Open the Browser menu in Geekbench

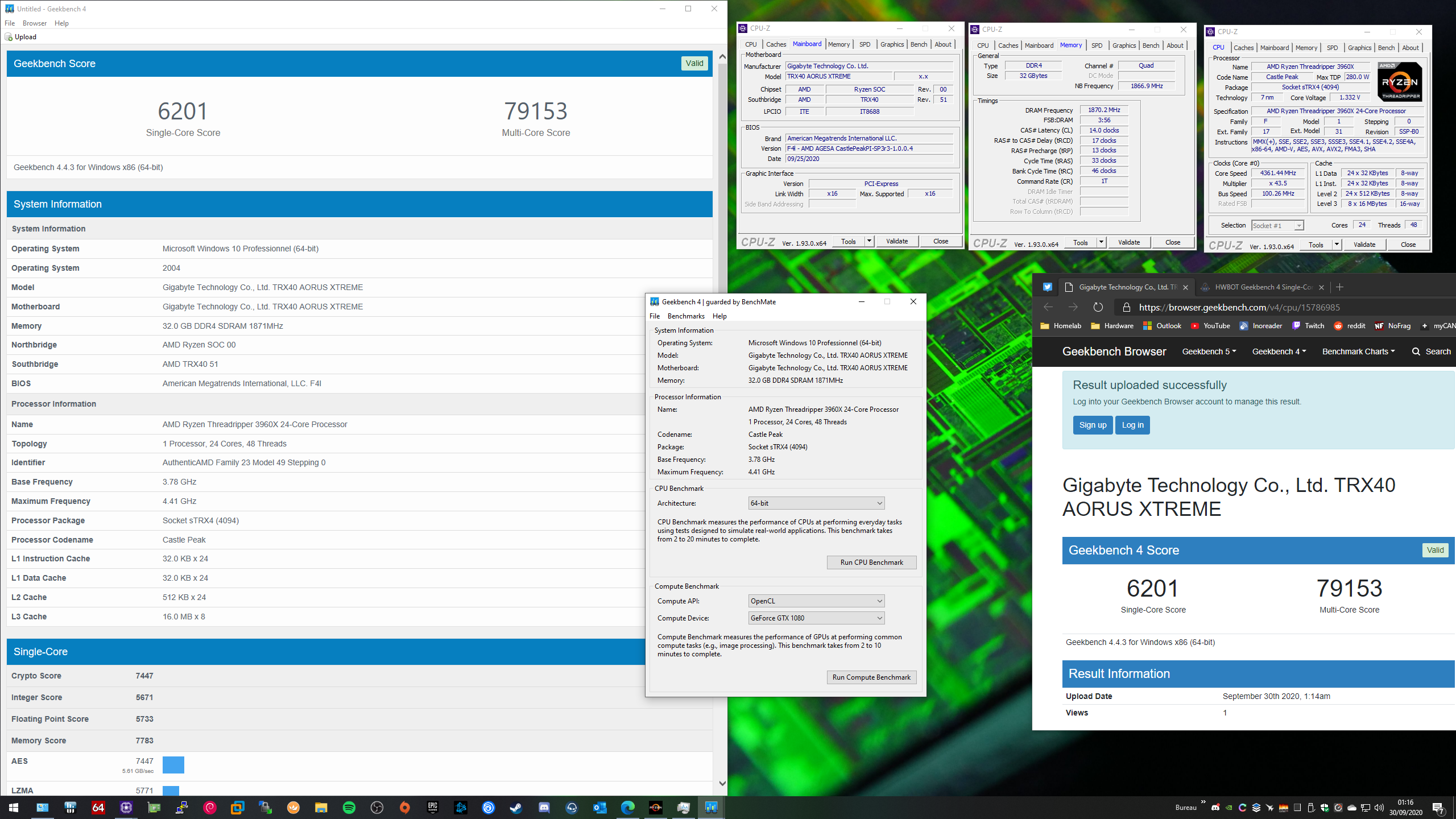click(x=35, y=23)
